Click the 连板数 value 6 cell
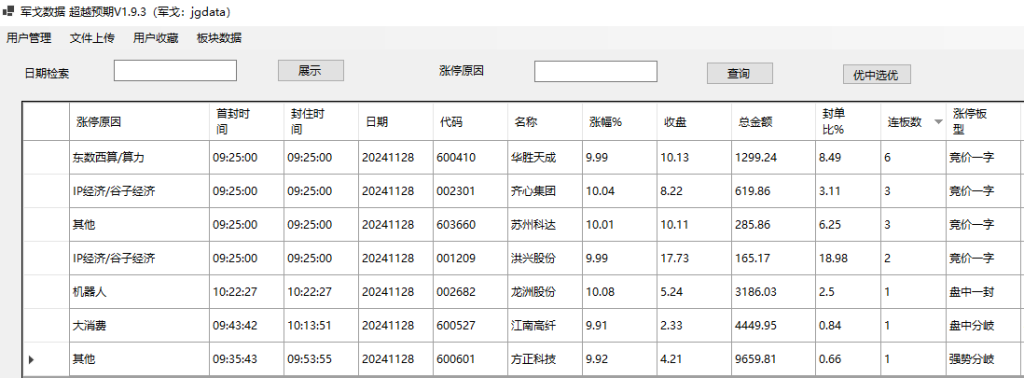This screenshot has height=378, width=1024. pyautogui.click(x=913, y=157)
